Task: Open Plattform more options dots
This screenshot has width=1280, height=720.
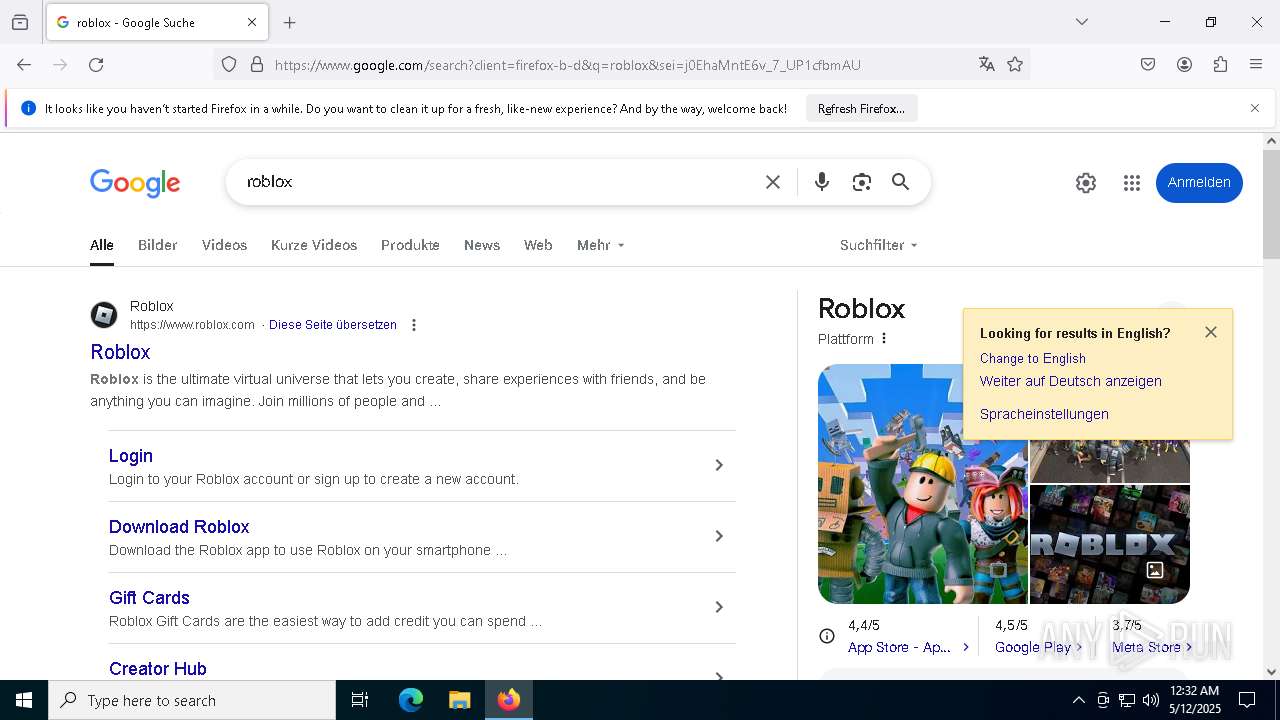Action: (884, 339)
